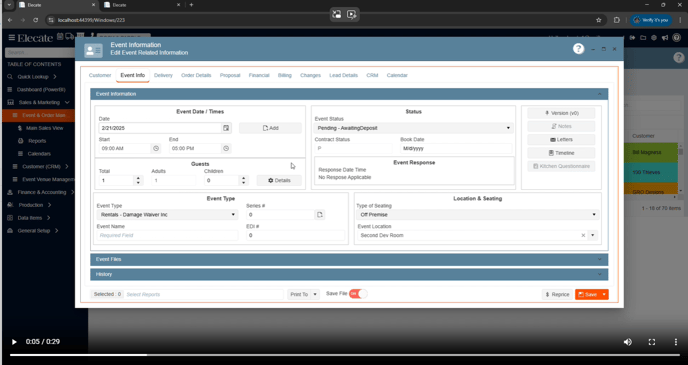Screen dimensions: 688x365
Task: Click the Event Name input field
Action: pos(167,236)
